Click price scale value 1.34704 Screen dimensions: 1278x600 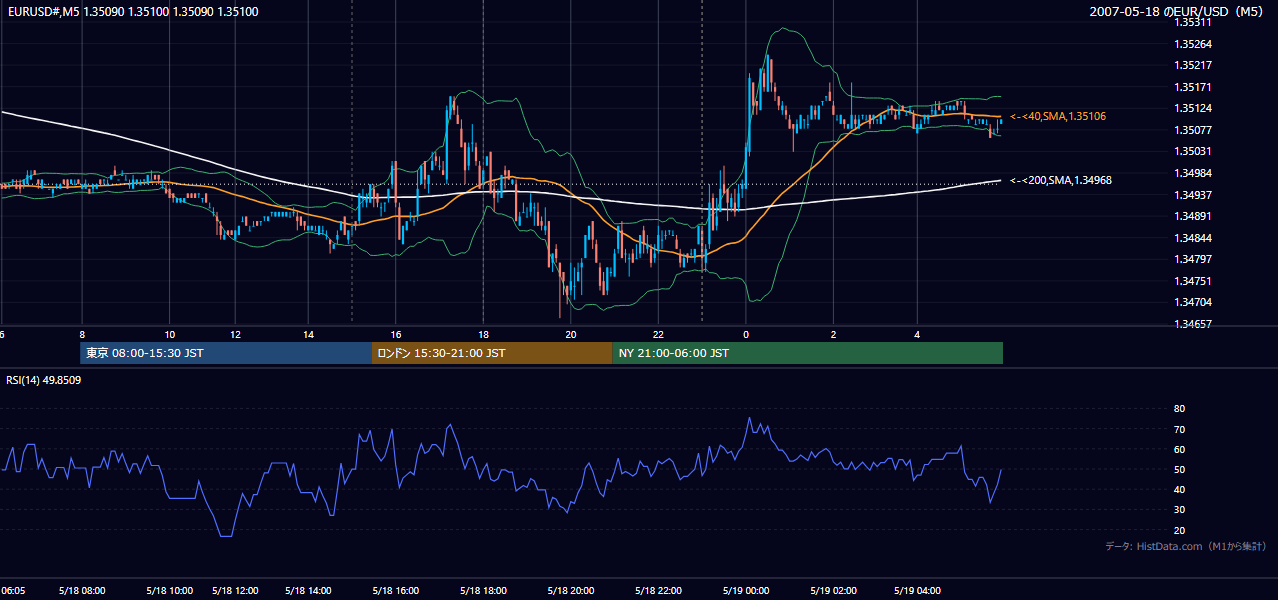pos(1193,302)
